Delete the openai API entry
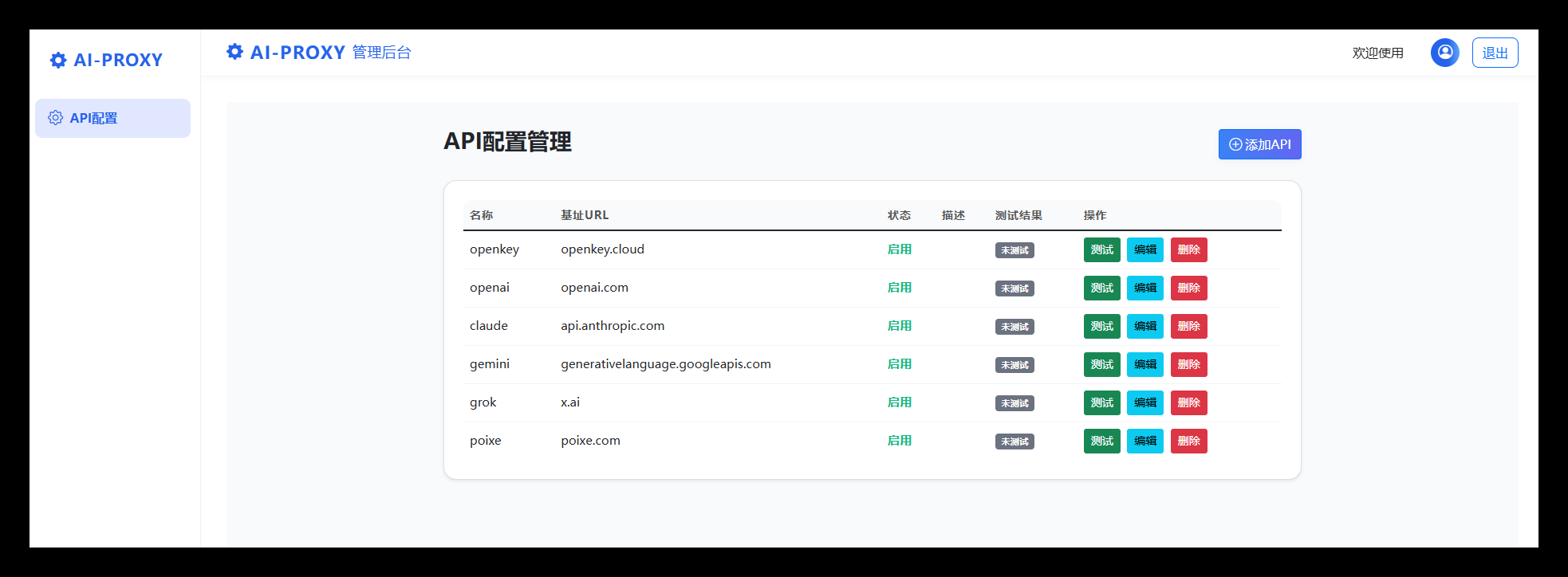 coord(1188,288)
